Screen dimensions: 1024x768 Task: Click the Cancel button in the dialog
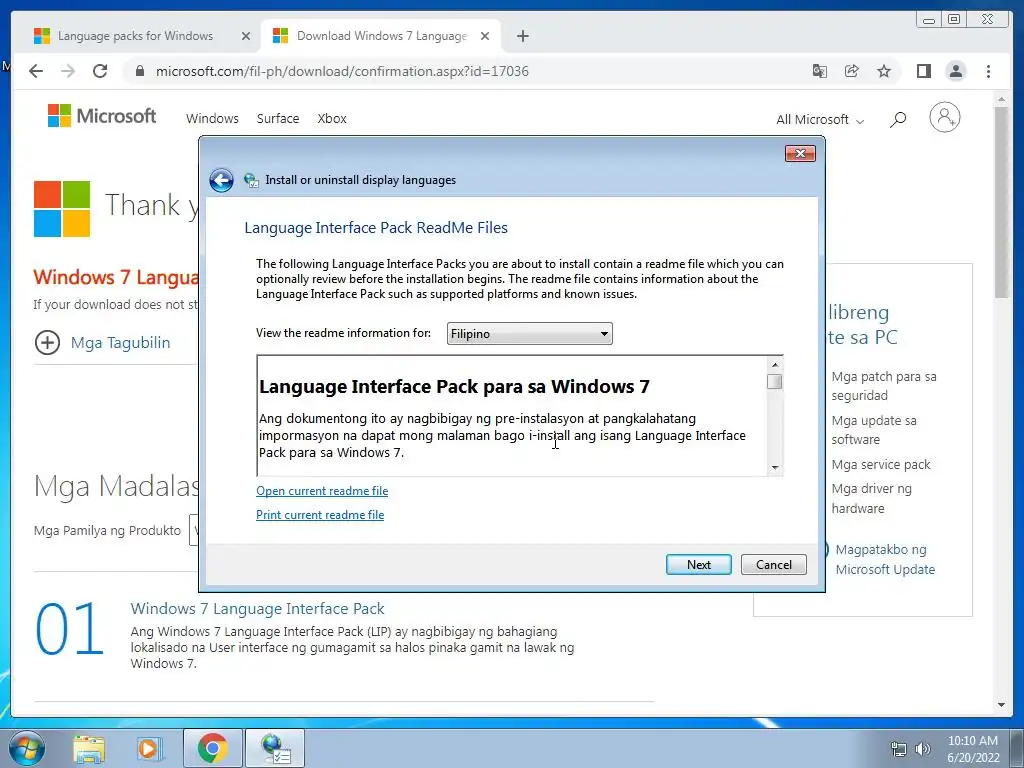(774, 565)
